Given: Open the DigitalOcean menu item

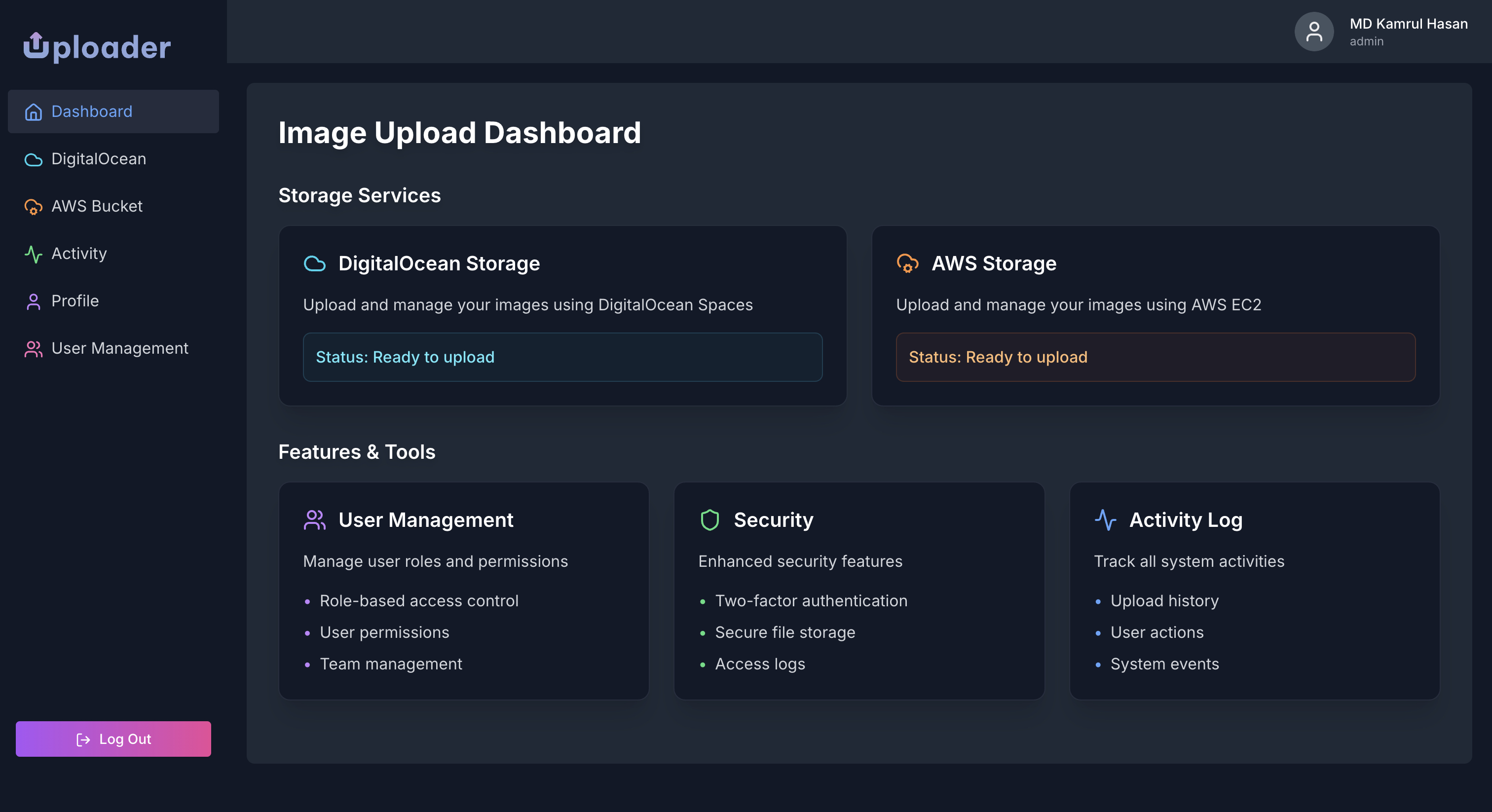Looking at the screenshot, I should (x=113, y=159).
